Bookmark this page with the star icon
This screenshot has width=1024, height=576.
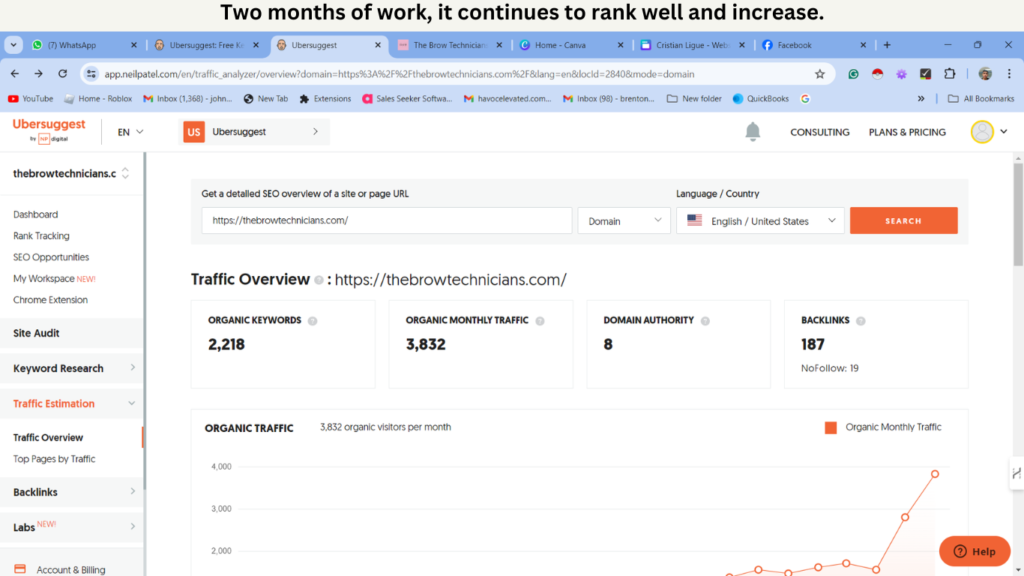pyautogui.click(x=820, y=74)
